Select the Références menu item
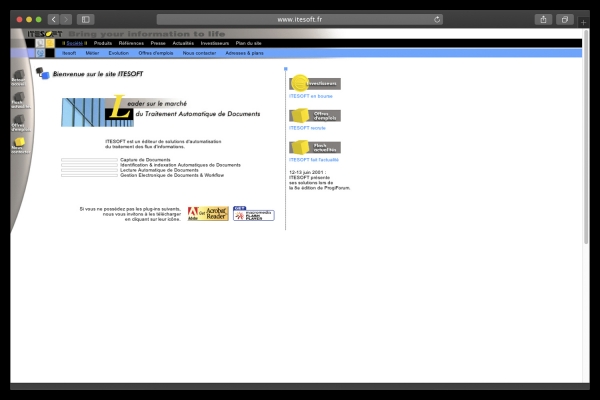 tap(131, 44)
